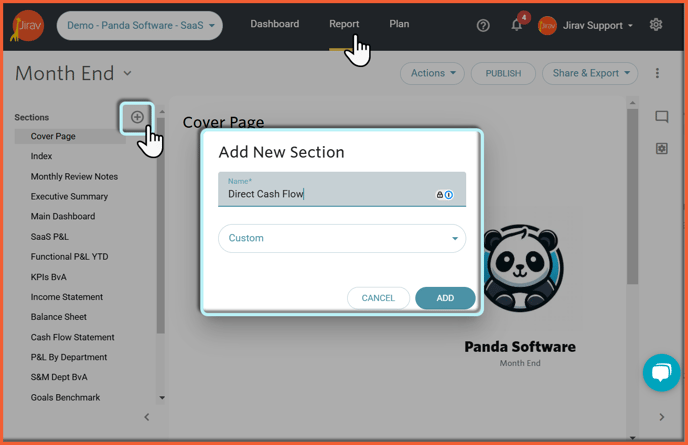Select the Cover Page section

click(x=70, y=136)
